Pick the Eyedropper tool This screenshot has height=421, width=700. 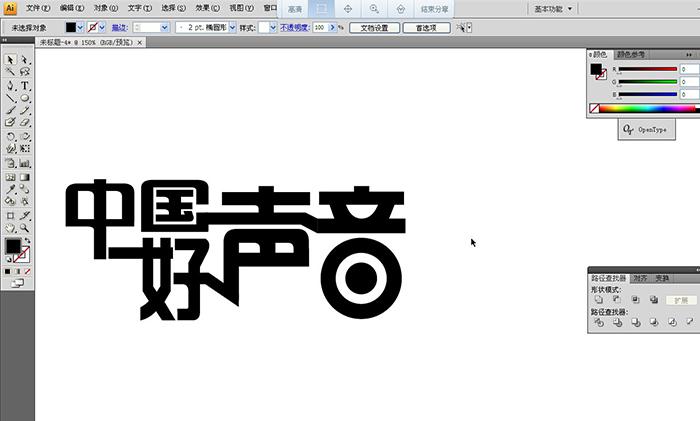click(10, 189)
